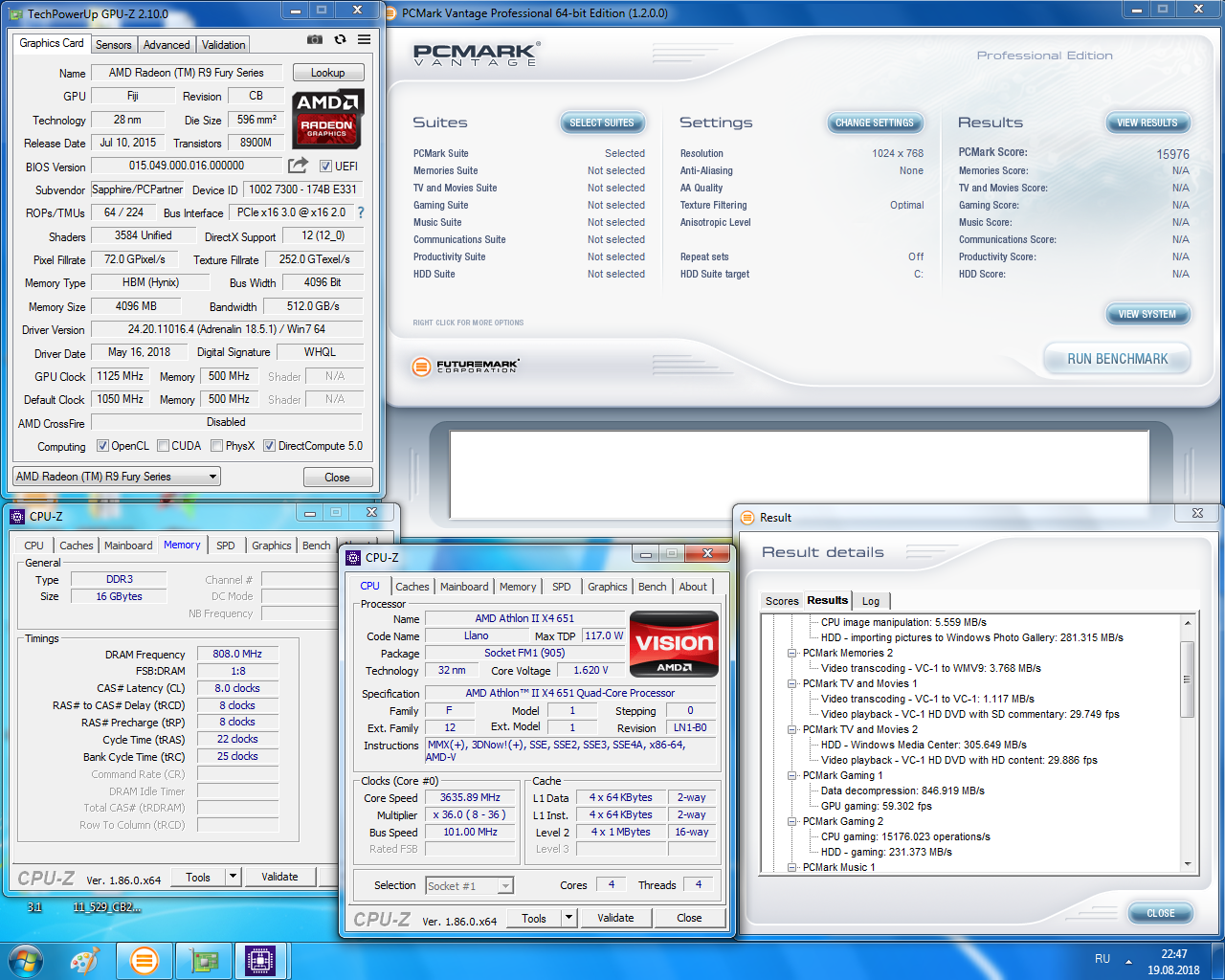Click the Futuremark Corporation logo
The height and width of the screenshot is (980, 1225).
(x=466, y=367)
